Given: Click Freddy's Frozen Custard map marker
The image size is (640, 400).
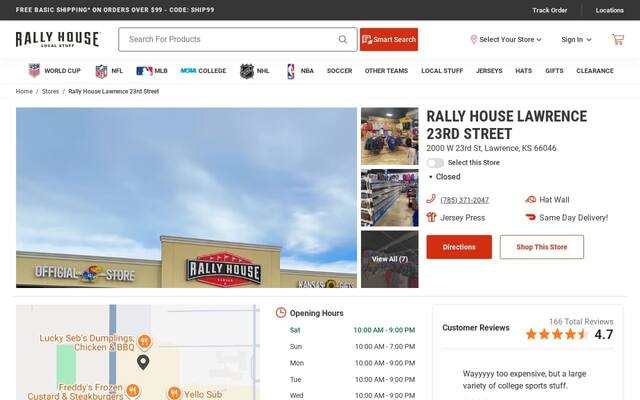Looking at the screenshot, I should (132, 391).
